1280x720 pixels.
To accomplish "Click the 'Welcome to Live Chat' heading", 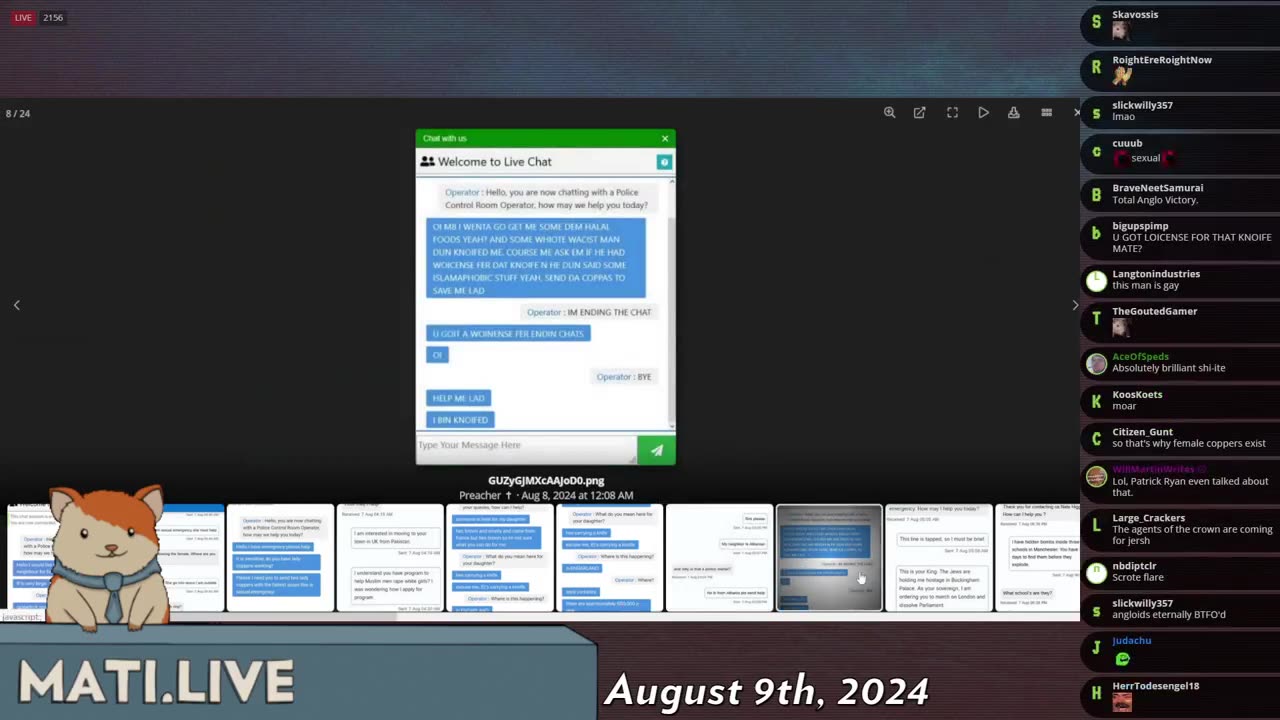I will [x=495, y=162].
